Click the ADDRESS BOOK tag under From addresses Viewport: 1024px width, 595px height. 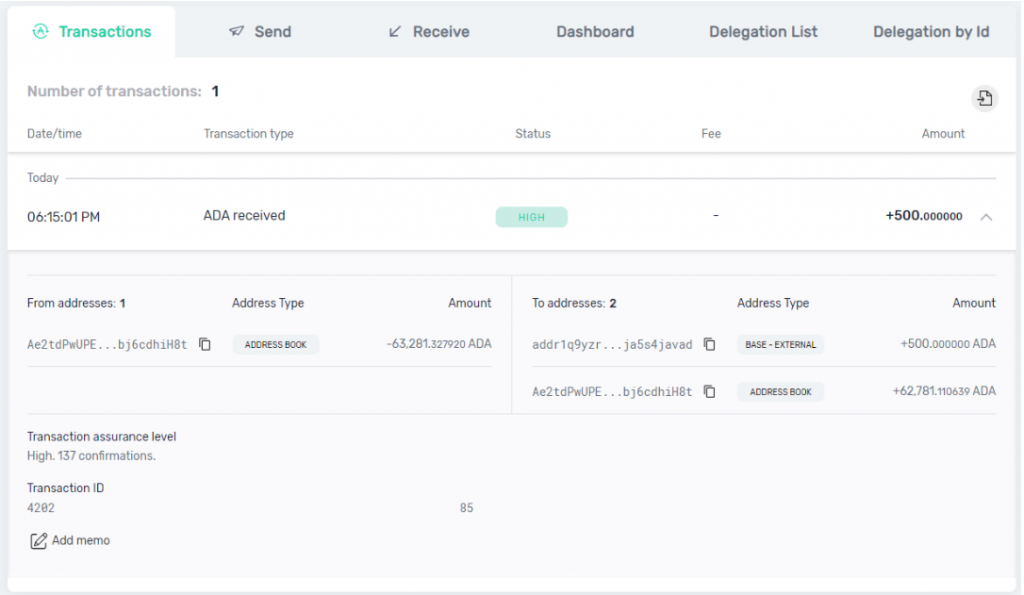(x=276, y=344)
